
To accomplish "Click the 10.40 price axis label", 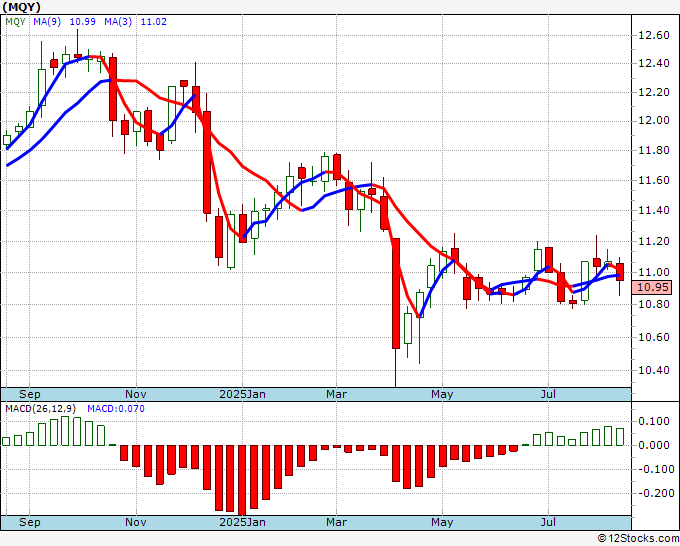I will 654,370.
